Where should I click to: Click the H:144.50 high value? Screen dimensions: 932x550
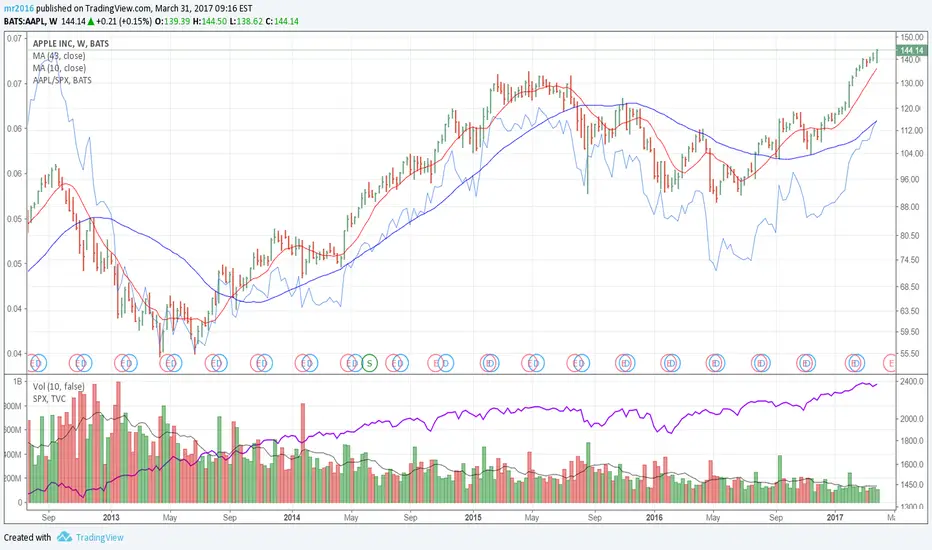[x=210, y=21]
